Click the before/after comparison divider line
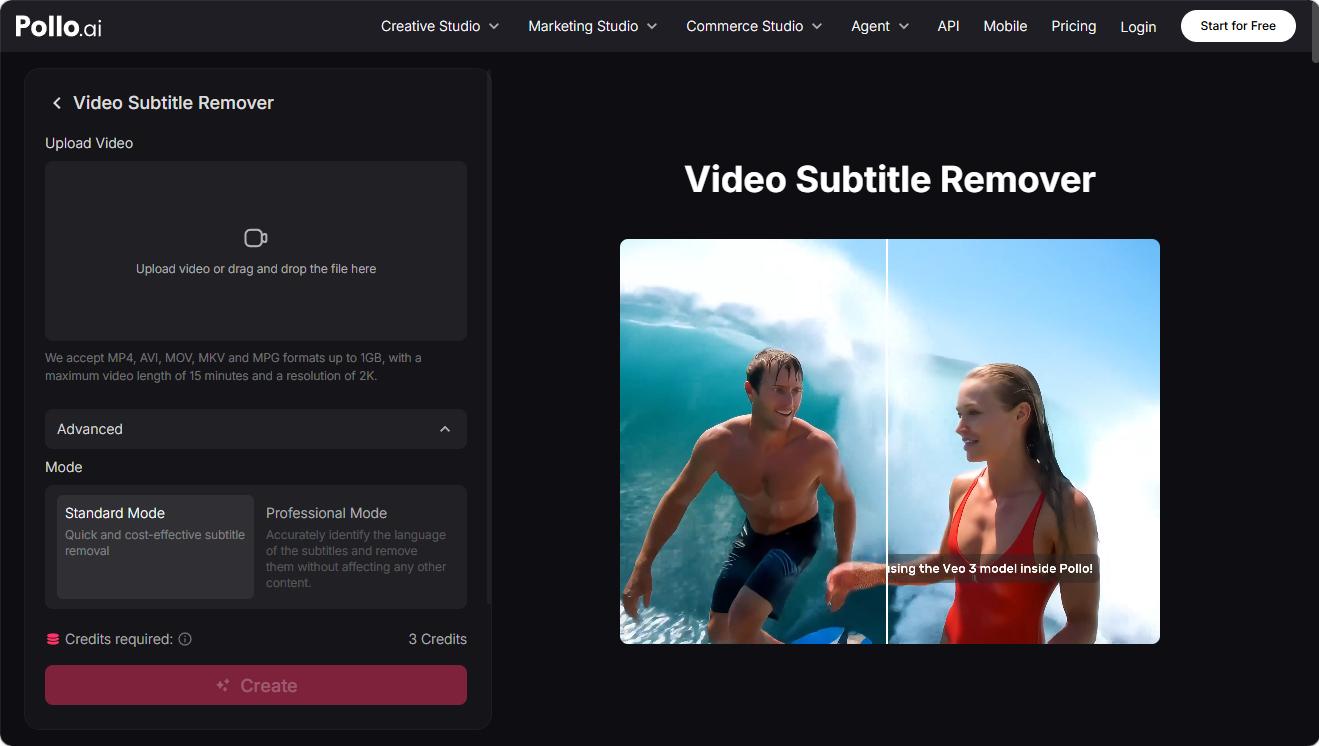The height and width of the screenshot is (746, 1319). coord(887,441)
